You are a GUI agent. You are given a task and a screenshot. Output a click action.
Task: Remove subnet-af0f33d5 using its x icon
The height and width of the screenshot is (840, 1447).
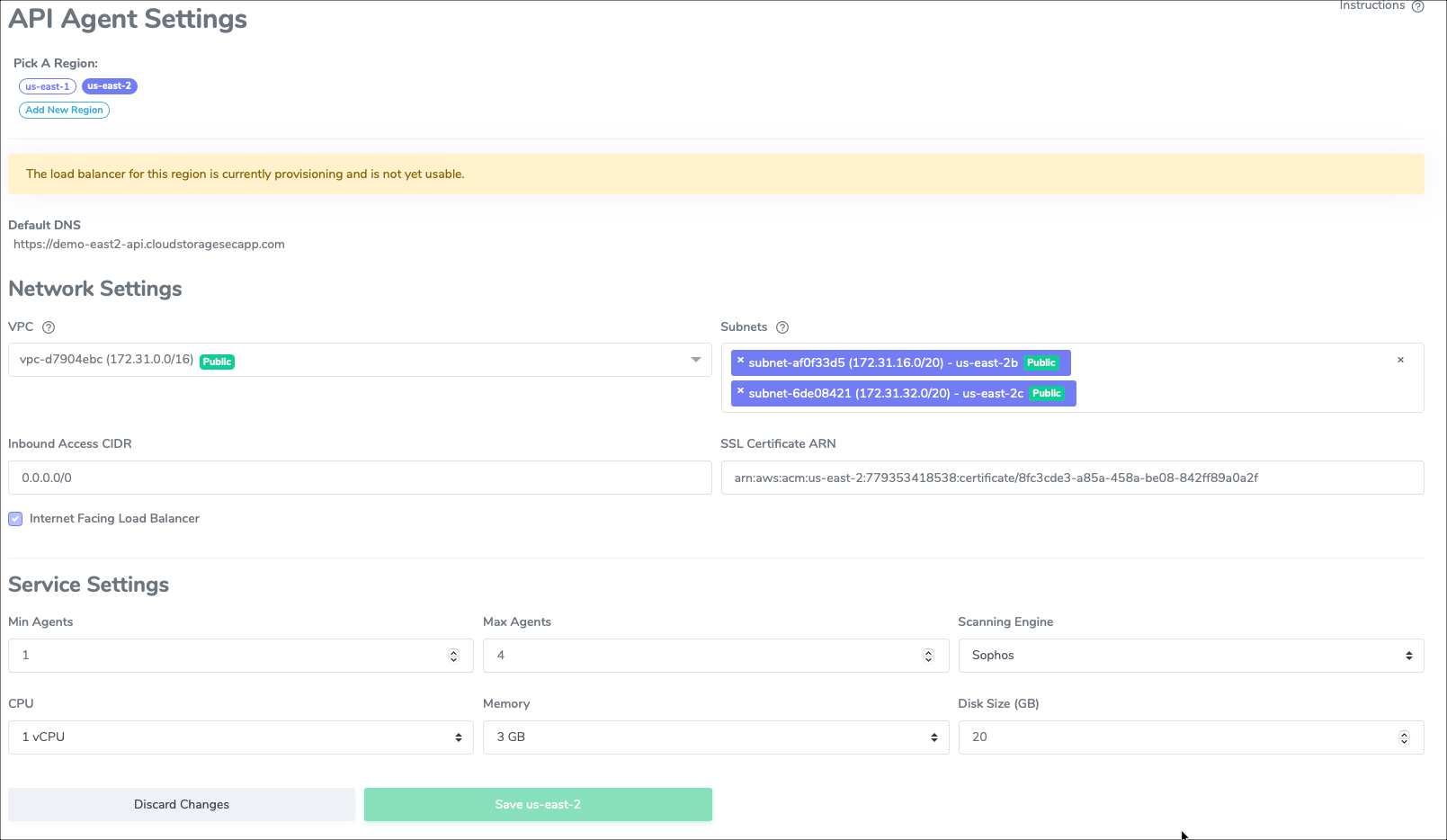(x=740, y=361)
